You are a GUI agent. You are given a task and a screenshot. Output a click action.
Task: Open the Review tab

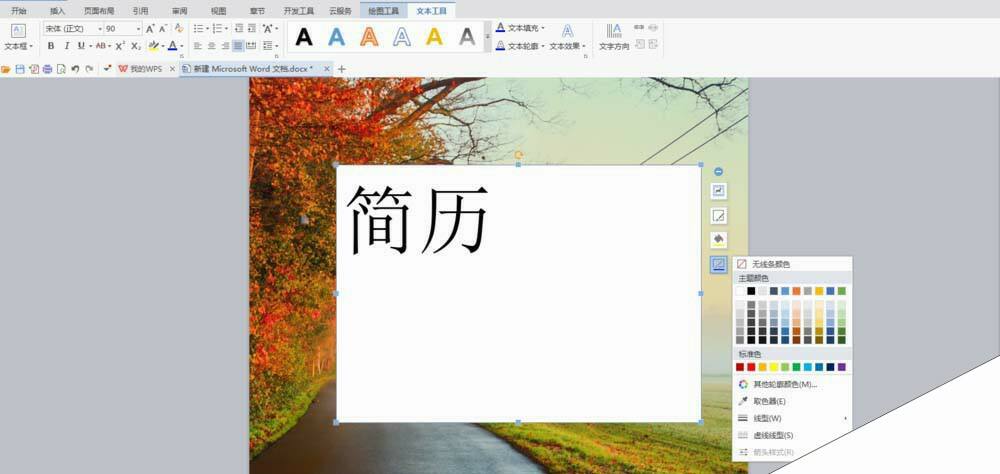click(x=180, y=11)
